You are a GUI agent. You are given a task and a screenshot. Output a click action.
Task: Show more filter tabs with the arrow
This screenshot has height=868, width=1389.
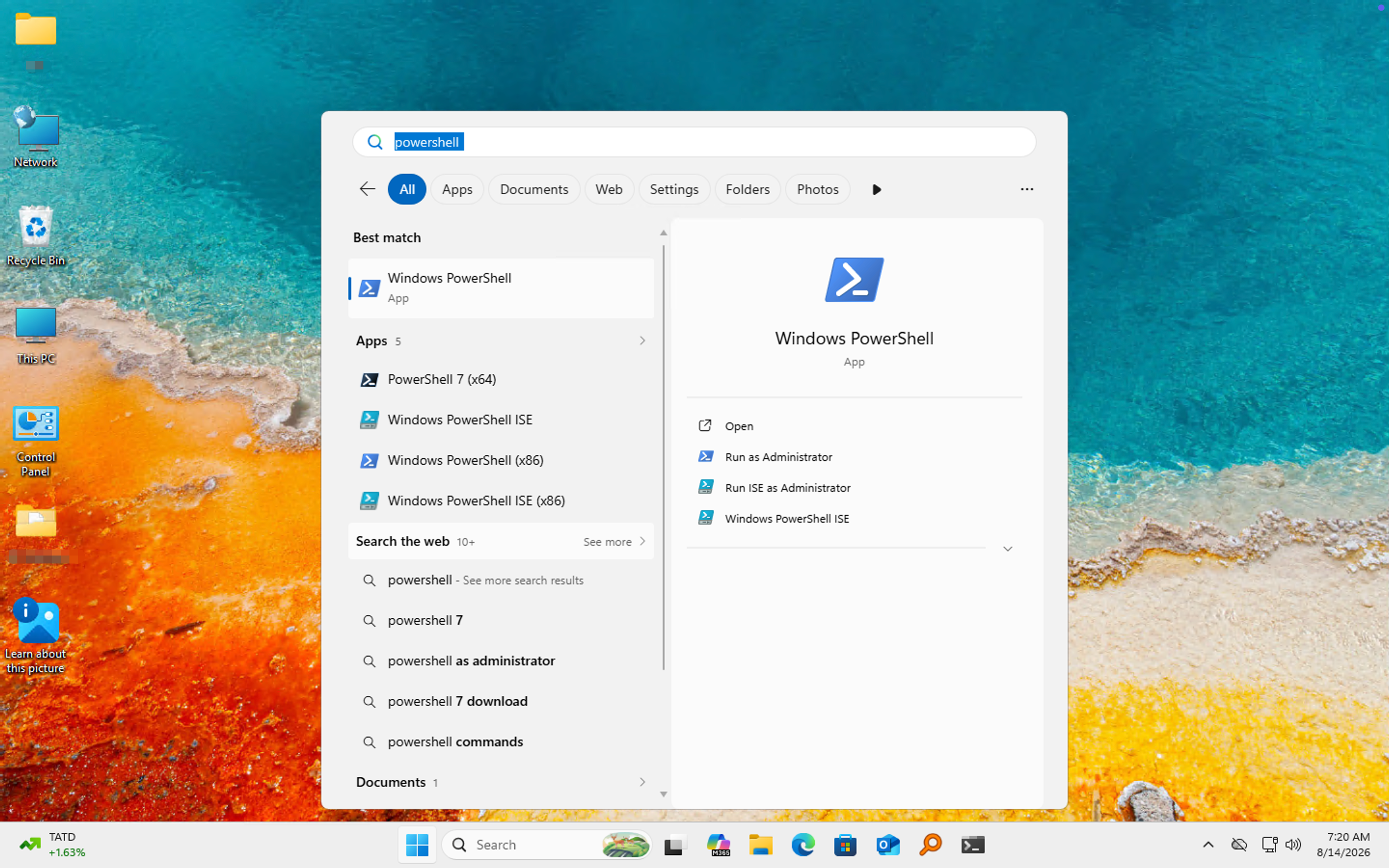click(876, 190)
